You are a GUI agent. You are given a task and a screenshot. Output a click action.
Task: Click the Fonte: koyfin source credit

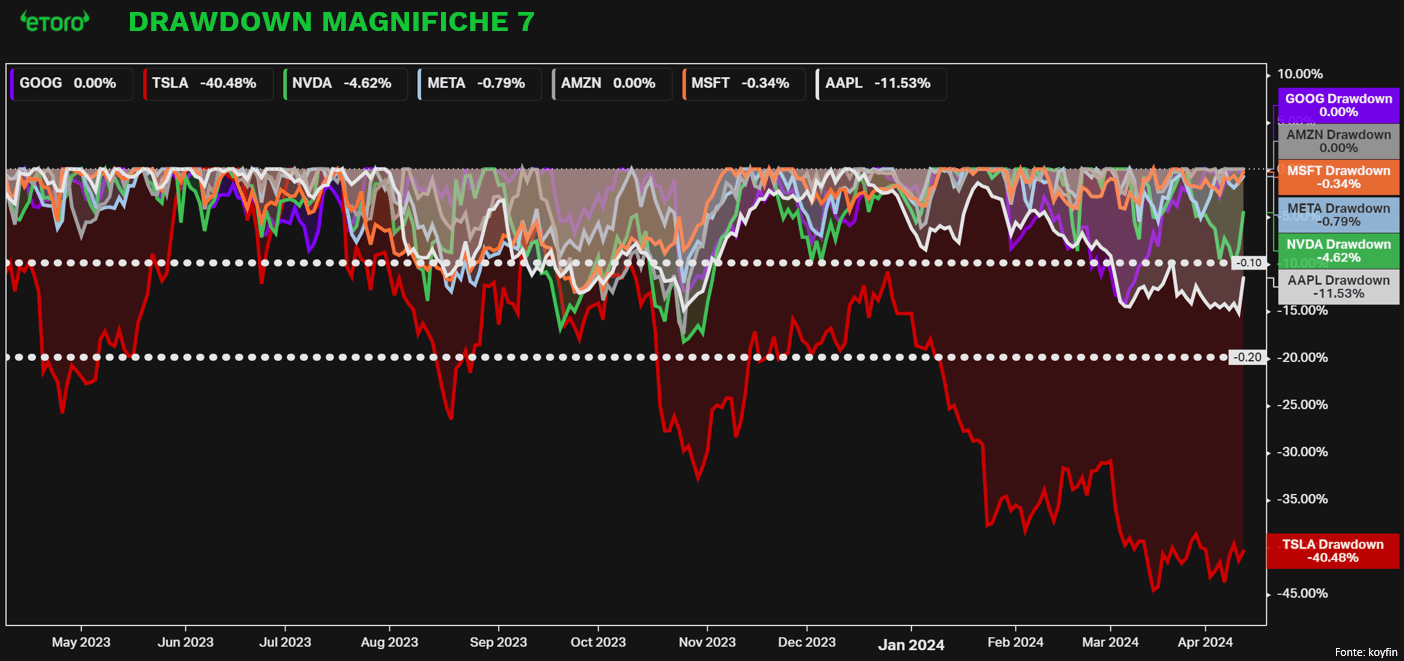tap(1365, 652)
